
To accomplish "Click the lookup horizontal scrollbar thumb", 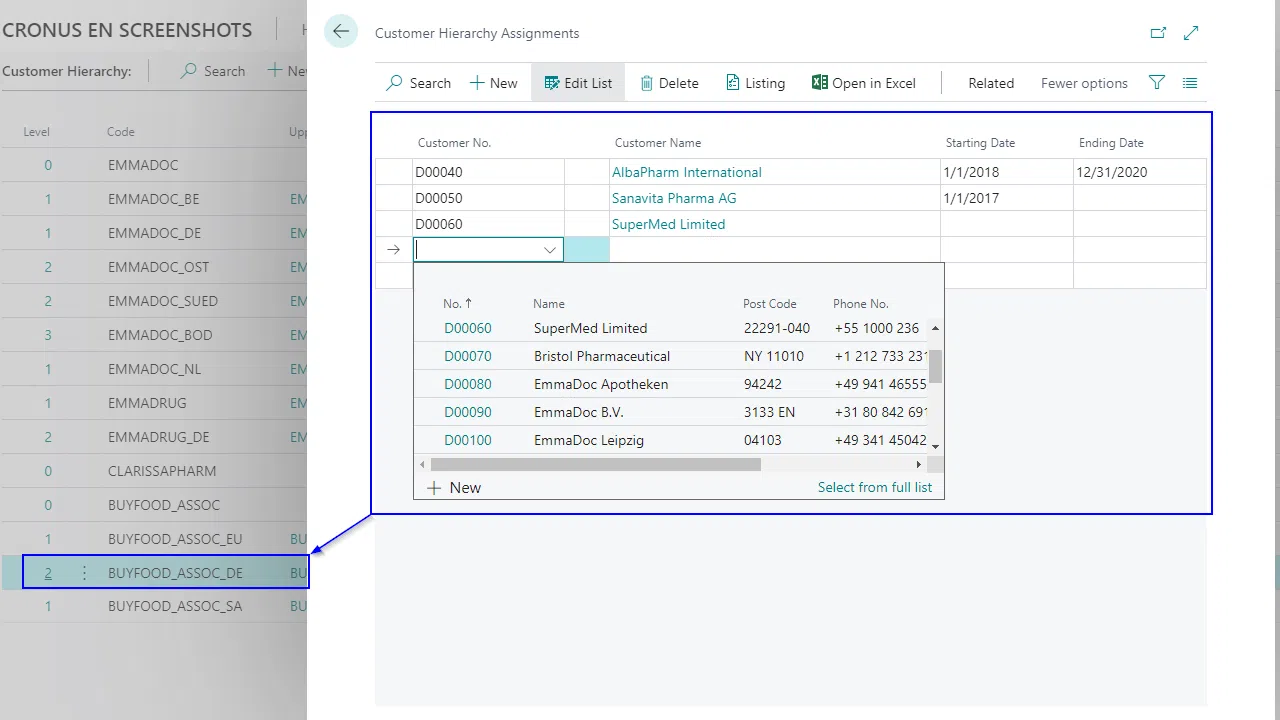I will click(595, 464).
